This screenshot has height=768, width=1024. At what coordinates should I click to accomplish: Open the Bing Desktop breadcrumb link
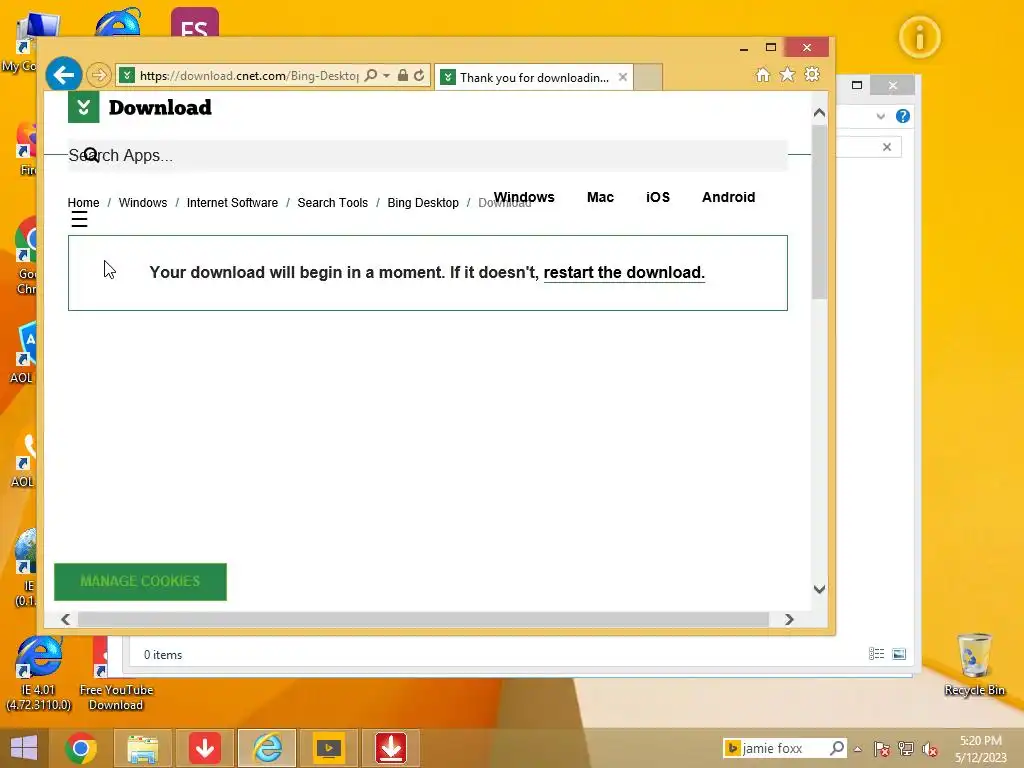(x=423, y=202)
